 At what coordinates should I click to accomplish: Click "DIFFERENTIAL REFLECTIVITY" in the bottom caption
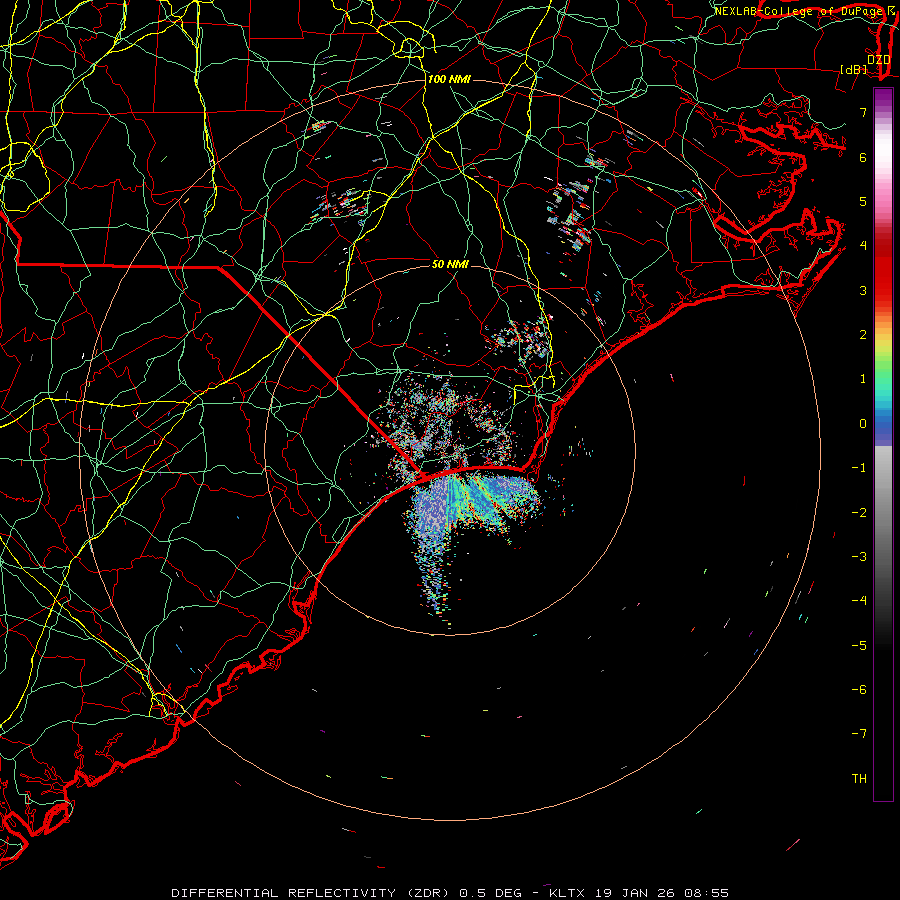(284, 893)
